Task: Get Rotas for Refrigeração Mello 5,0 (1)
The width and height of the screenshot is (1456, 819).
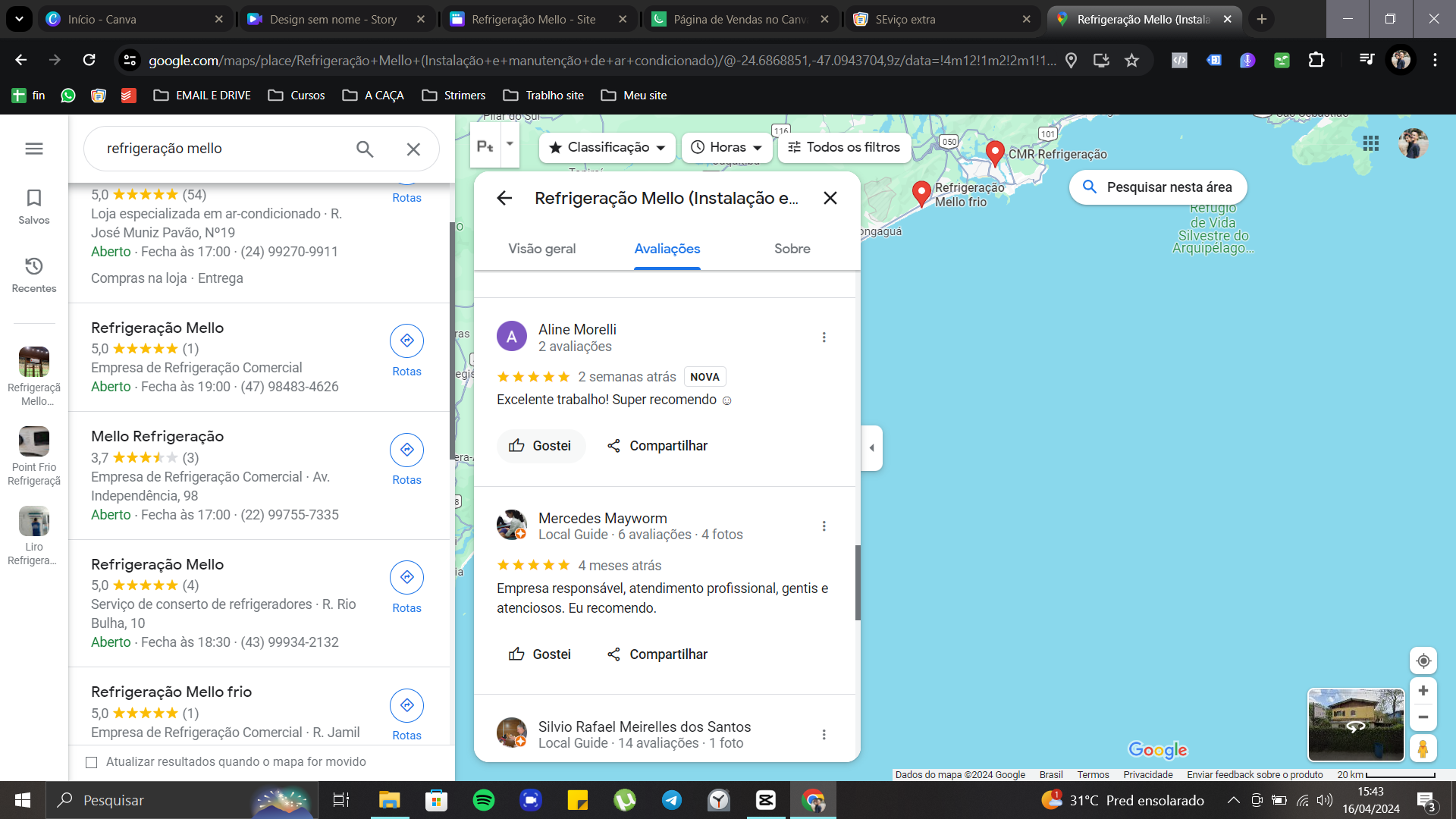Action: click(407, 350)
